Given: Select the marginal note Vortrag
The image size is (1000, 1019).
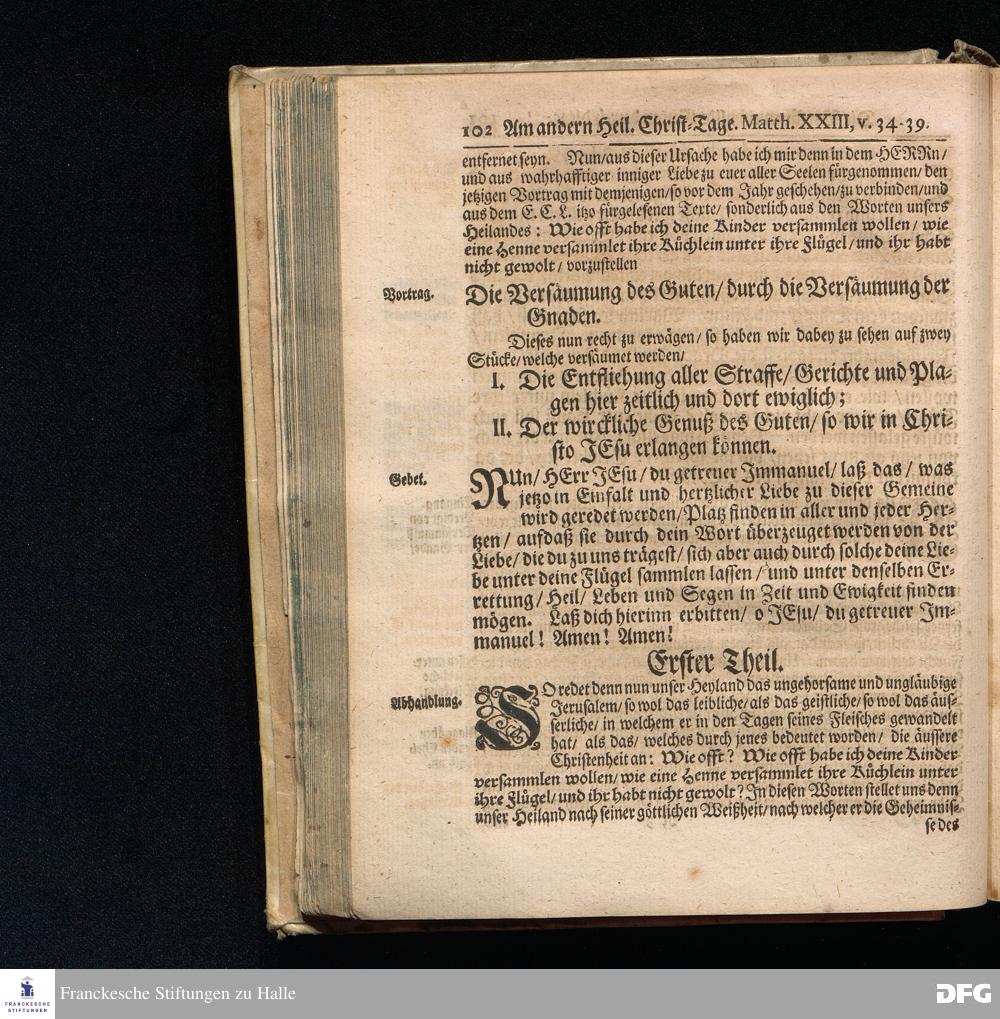Looking at the screenshot, I should pos(408,294).
